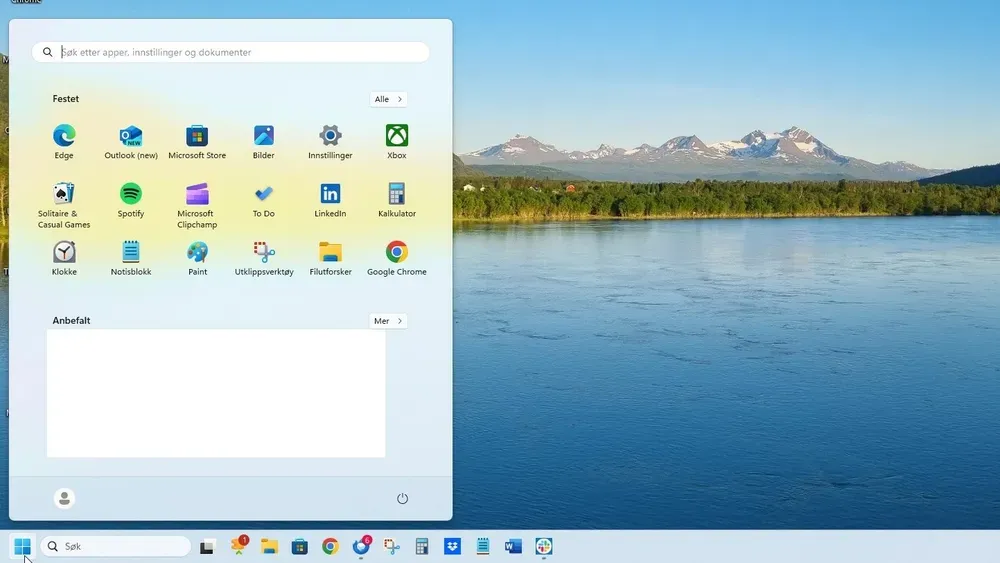Launch Spotify from the Start menu

(x=131, y=195)
